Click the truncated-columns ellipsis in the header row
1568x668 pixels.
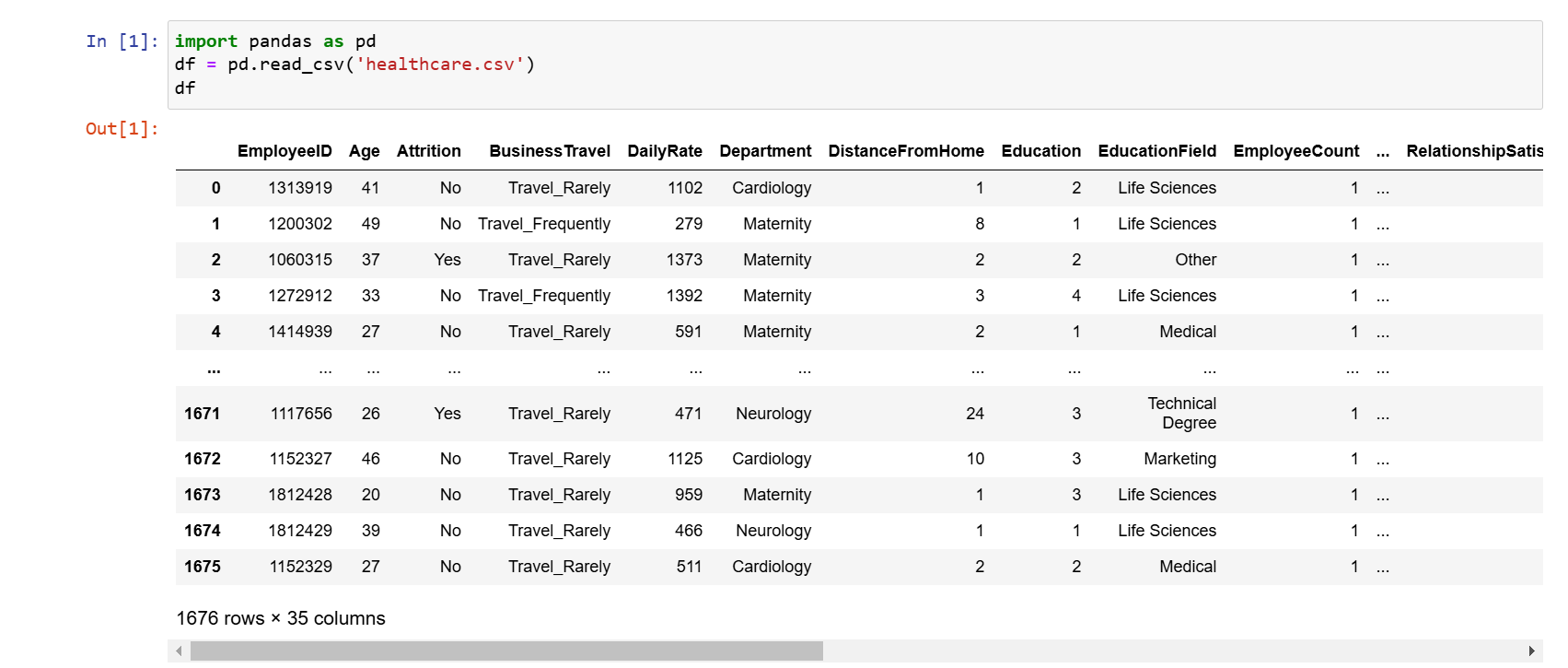pos(1382,151)
